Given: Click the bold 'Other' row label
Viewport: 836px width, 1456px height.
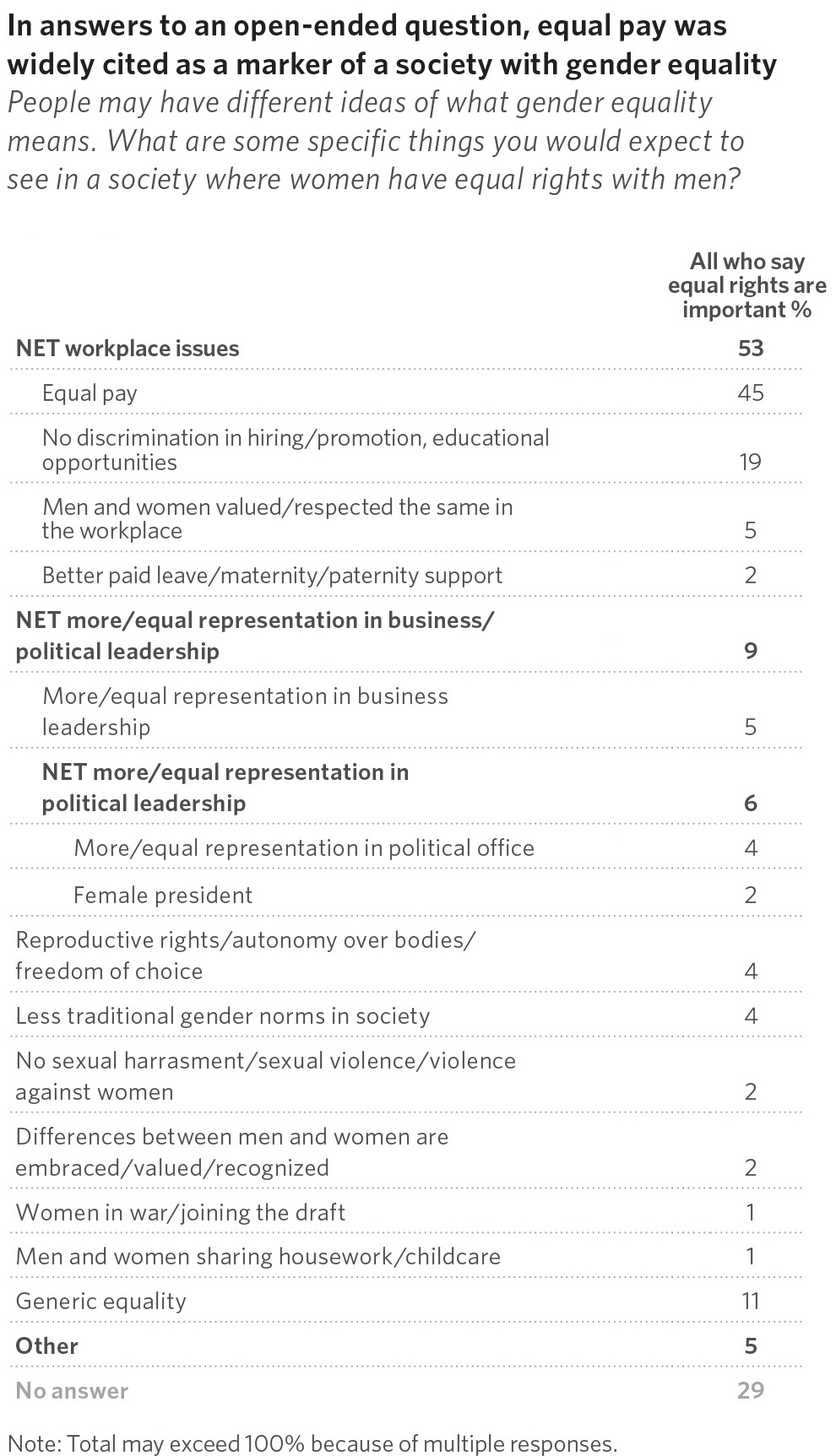Looking at the screenshot, I should (47, 1346).
